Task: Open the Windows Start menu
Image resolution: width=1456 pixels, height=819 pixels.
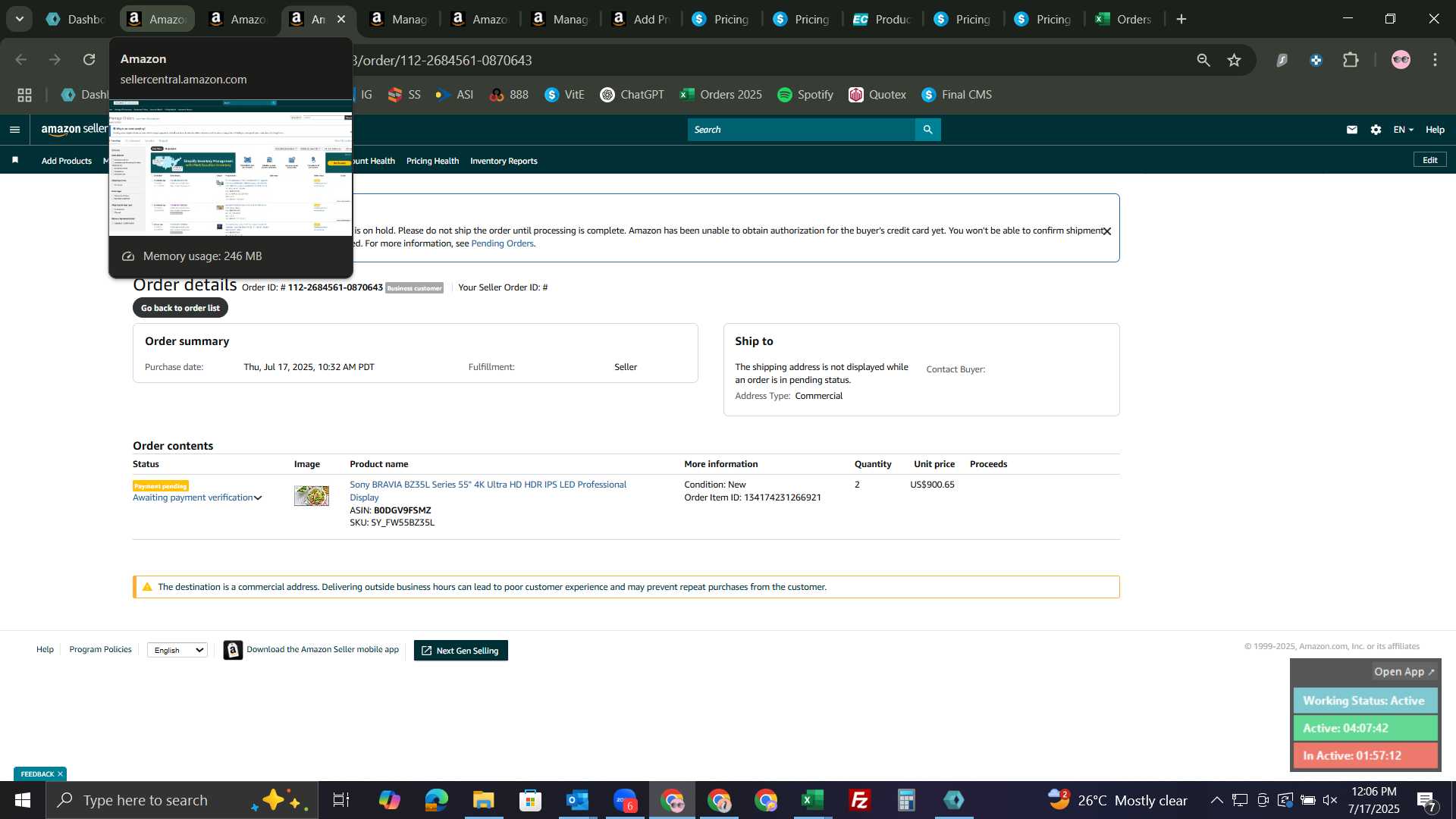Action: [22, 800]
